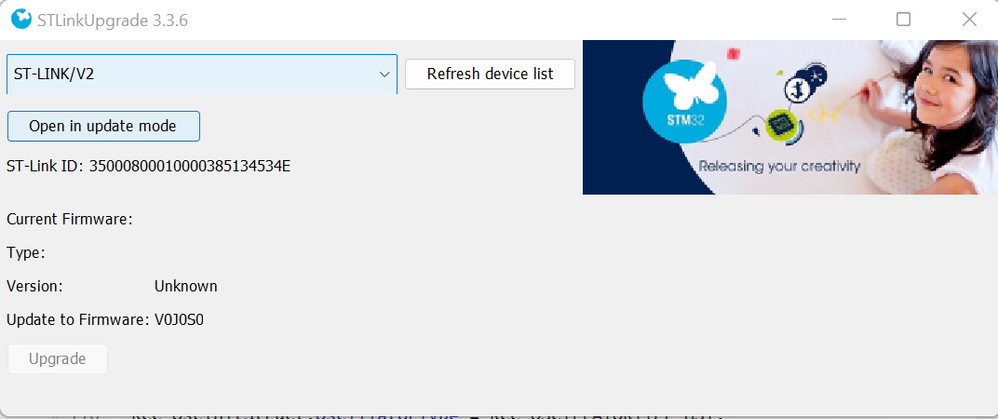998x419 pixels.
Task: Click the Version label
Action: click(35, 287)
